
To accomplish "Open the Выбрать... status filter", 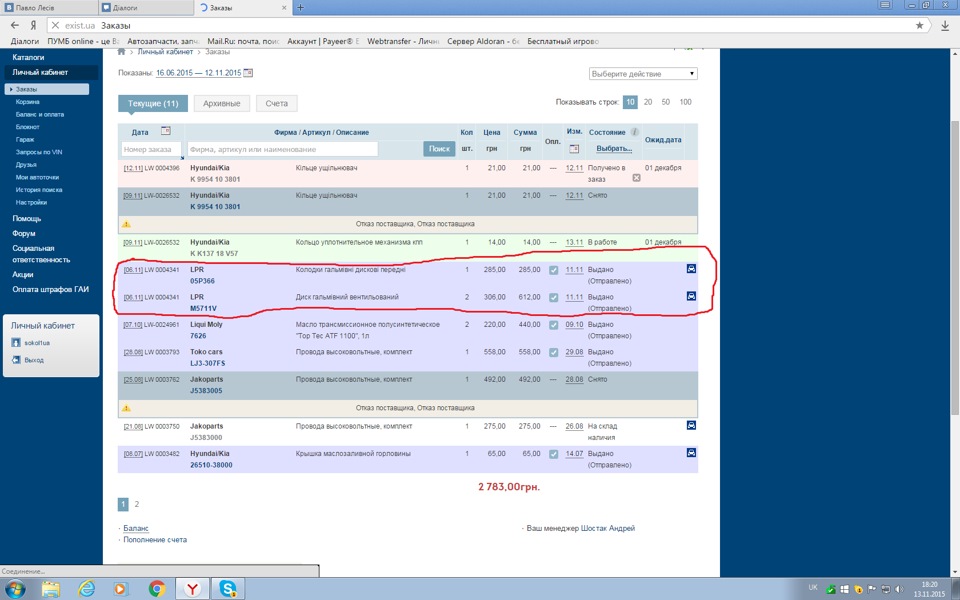I will (613, 149).
